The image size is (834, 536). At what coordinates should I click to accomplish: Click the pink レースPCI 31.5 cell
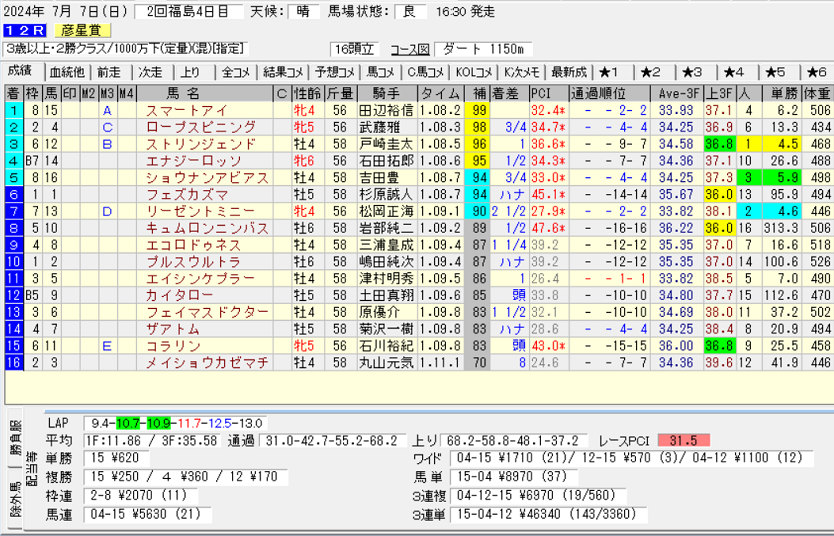click(x=684, y=440)
